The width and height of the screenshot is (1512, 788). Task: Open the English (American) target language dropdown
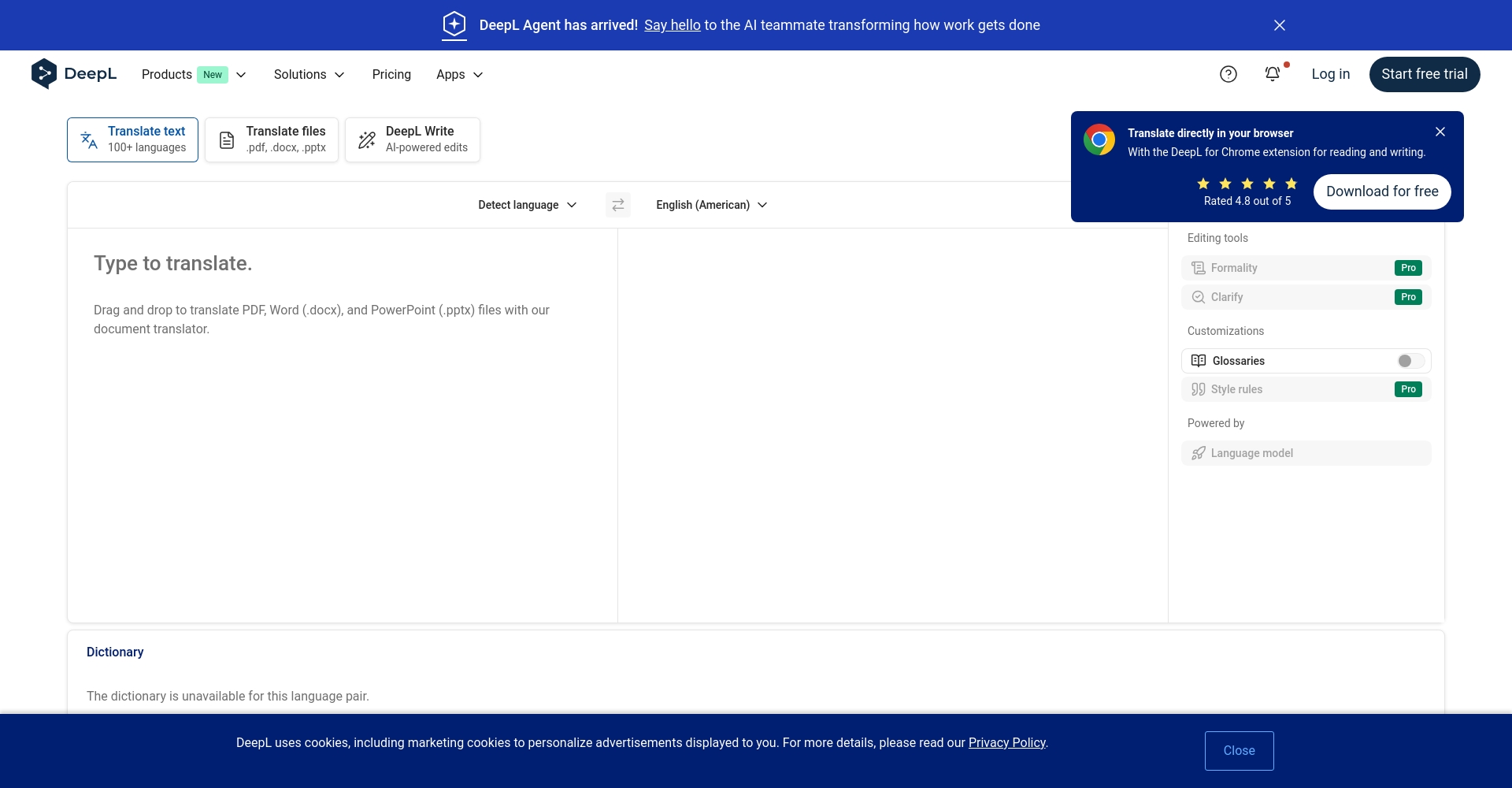tap(711, 205)
